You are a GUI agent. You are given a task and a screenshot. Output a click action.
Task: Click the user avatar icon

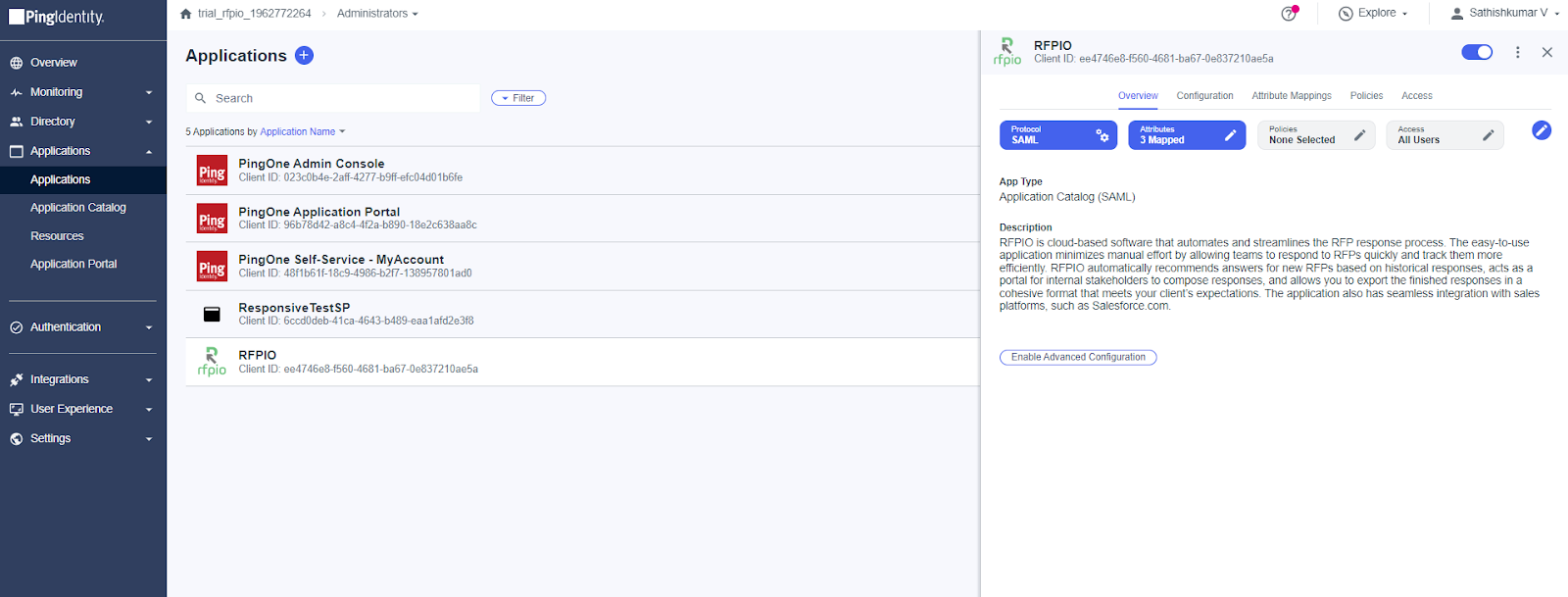coord(1457,13)
